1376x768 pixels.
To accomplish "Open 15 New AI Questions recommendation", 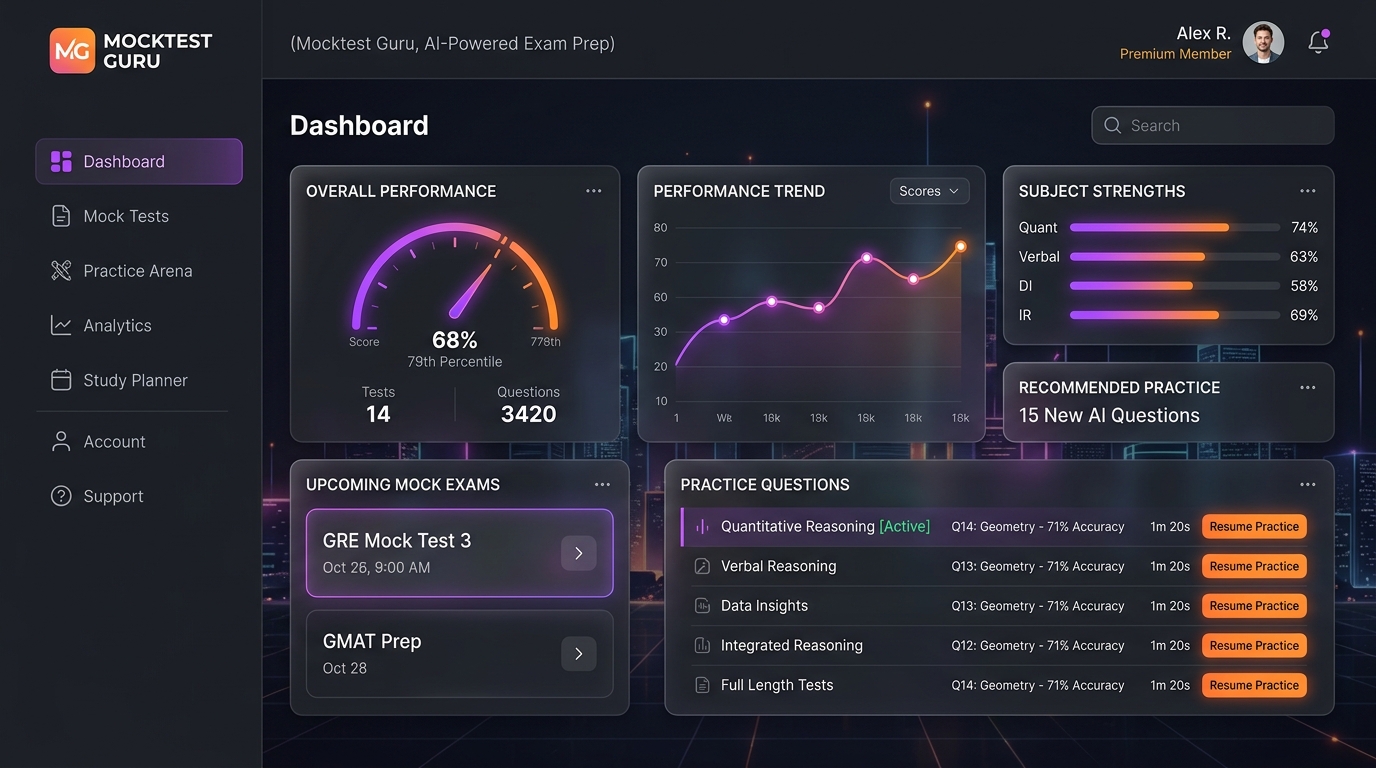I will pyautogui.click(x=1109, y=416).
